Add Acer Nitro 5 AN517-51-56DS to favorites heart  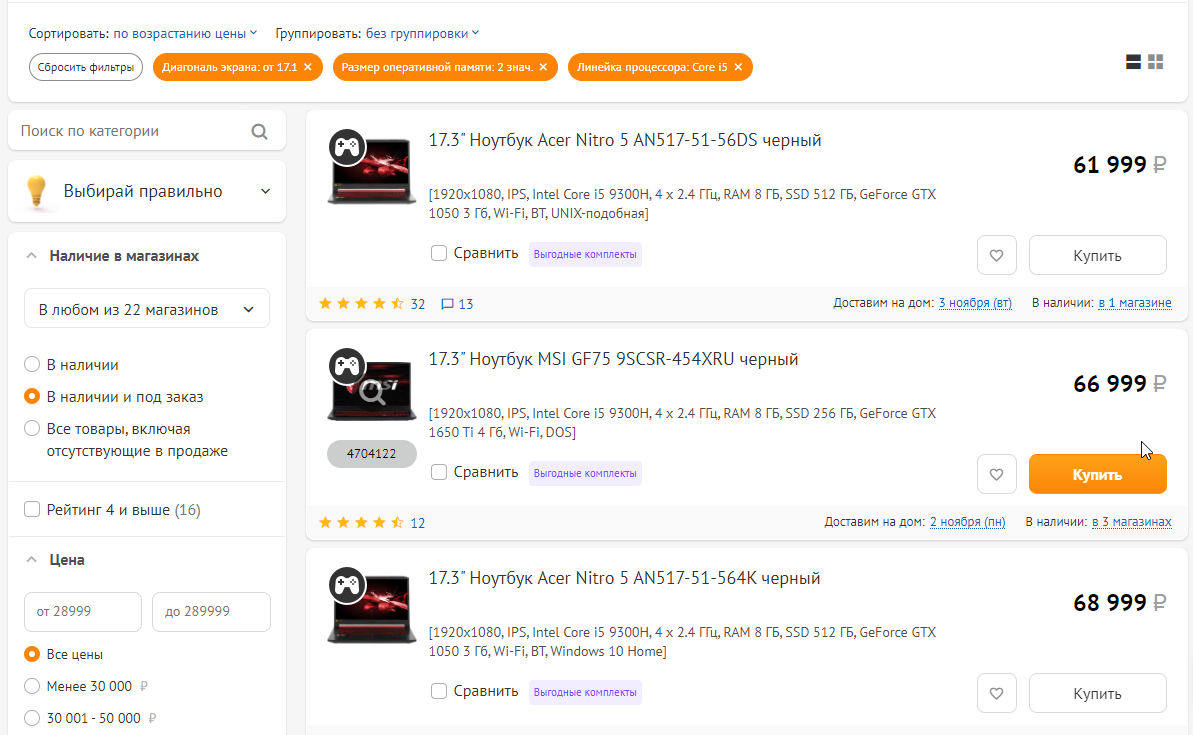(x=997, y=256)
